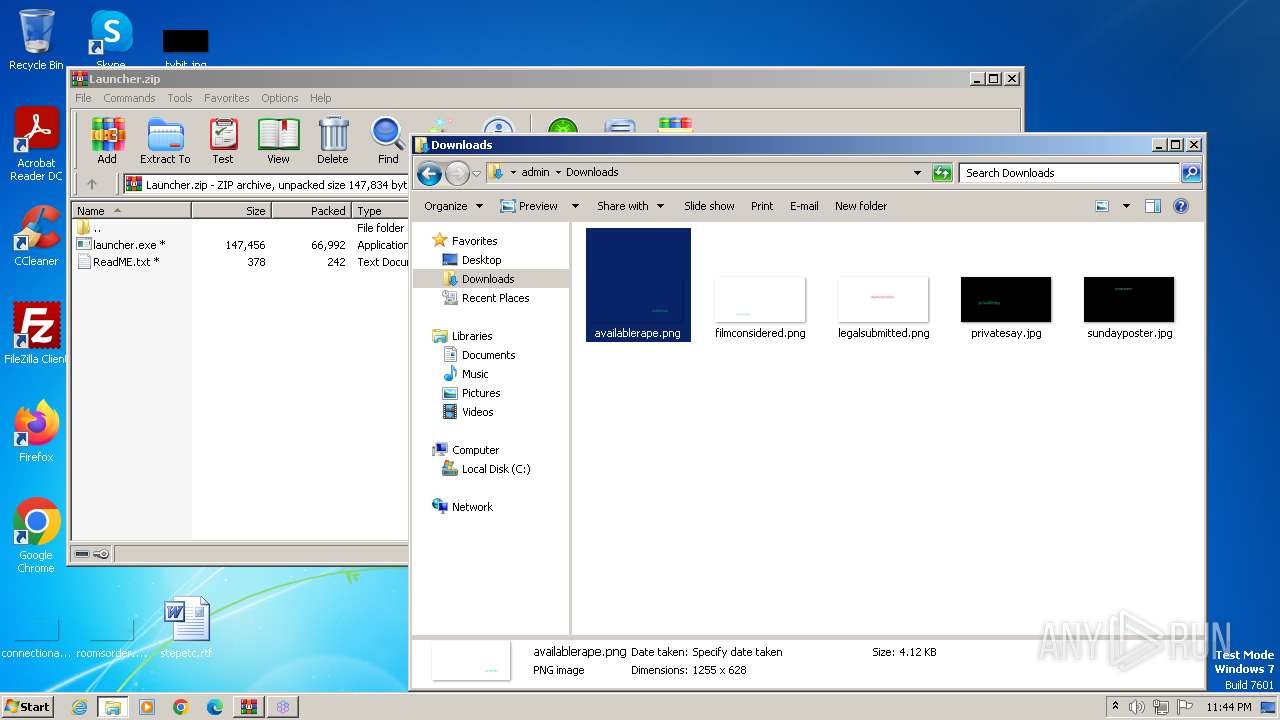The image size is (1280, 720).
Task: Select Desktop in Favorites
Action: click(481, 260)
